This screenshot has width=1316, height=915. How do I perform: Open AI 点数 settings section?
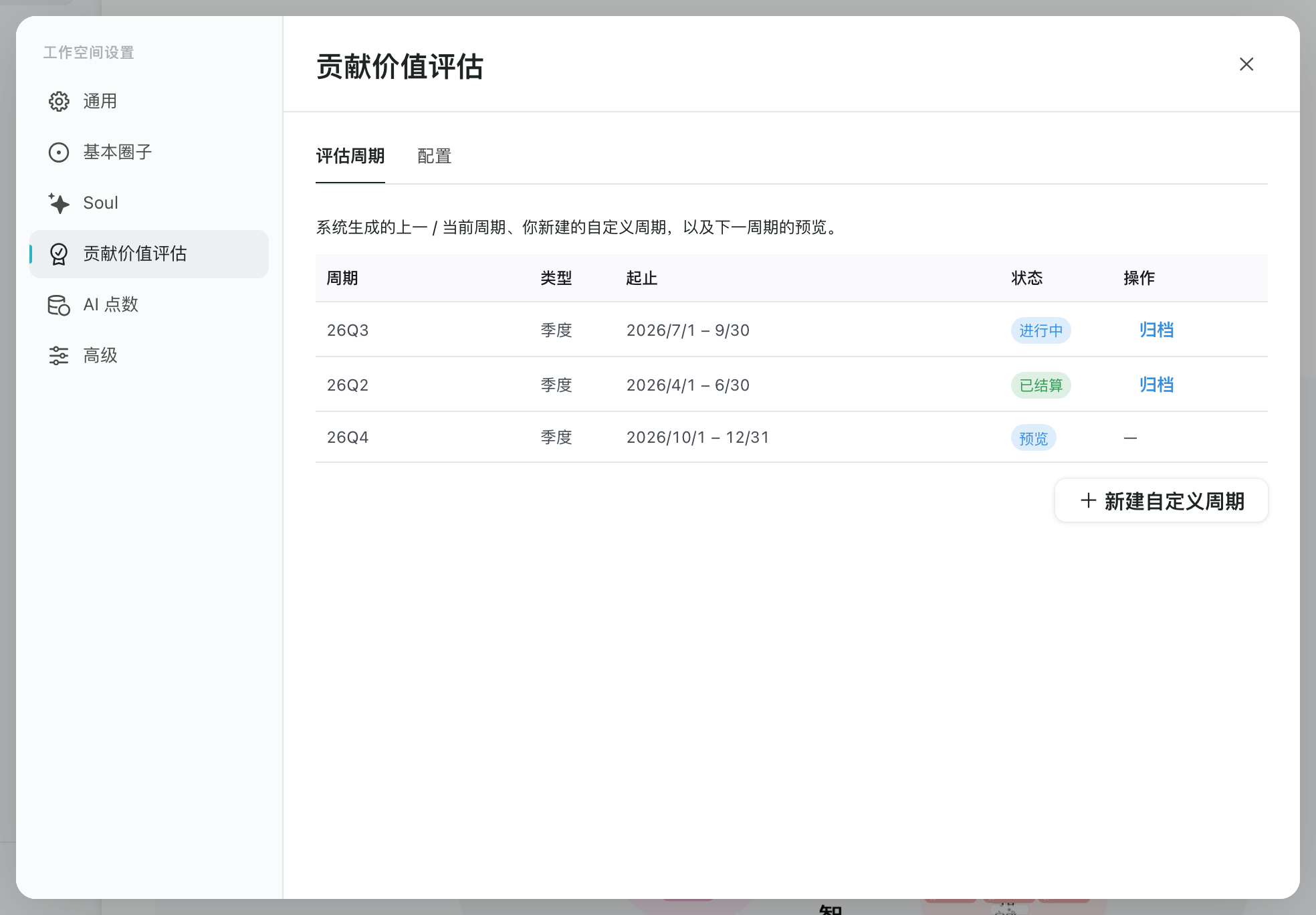(149, 305)
